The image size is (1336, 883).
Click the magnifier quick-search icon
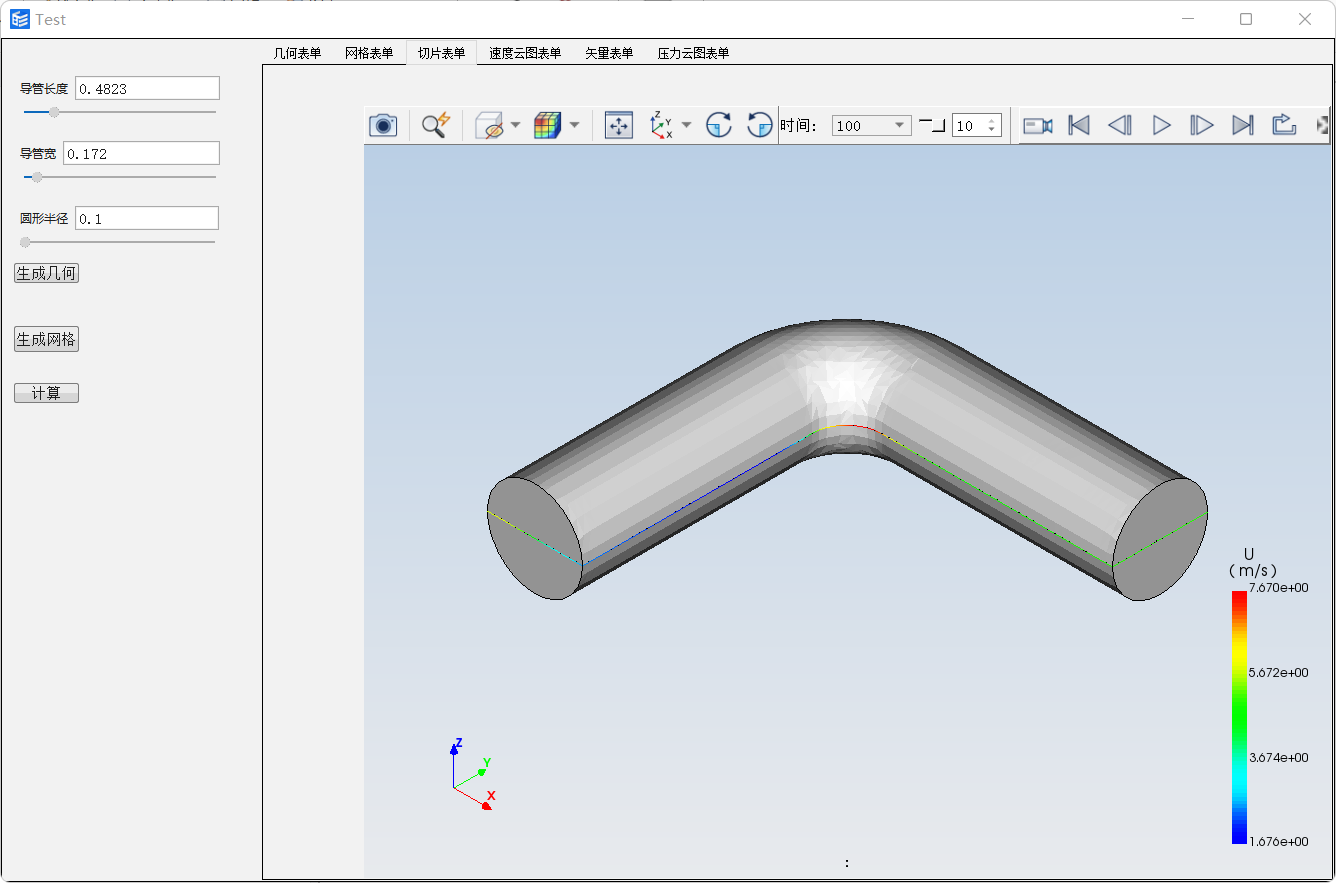[435, 125]
